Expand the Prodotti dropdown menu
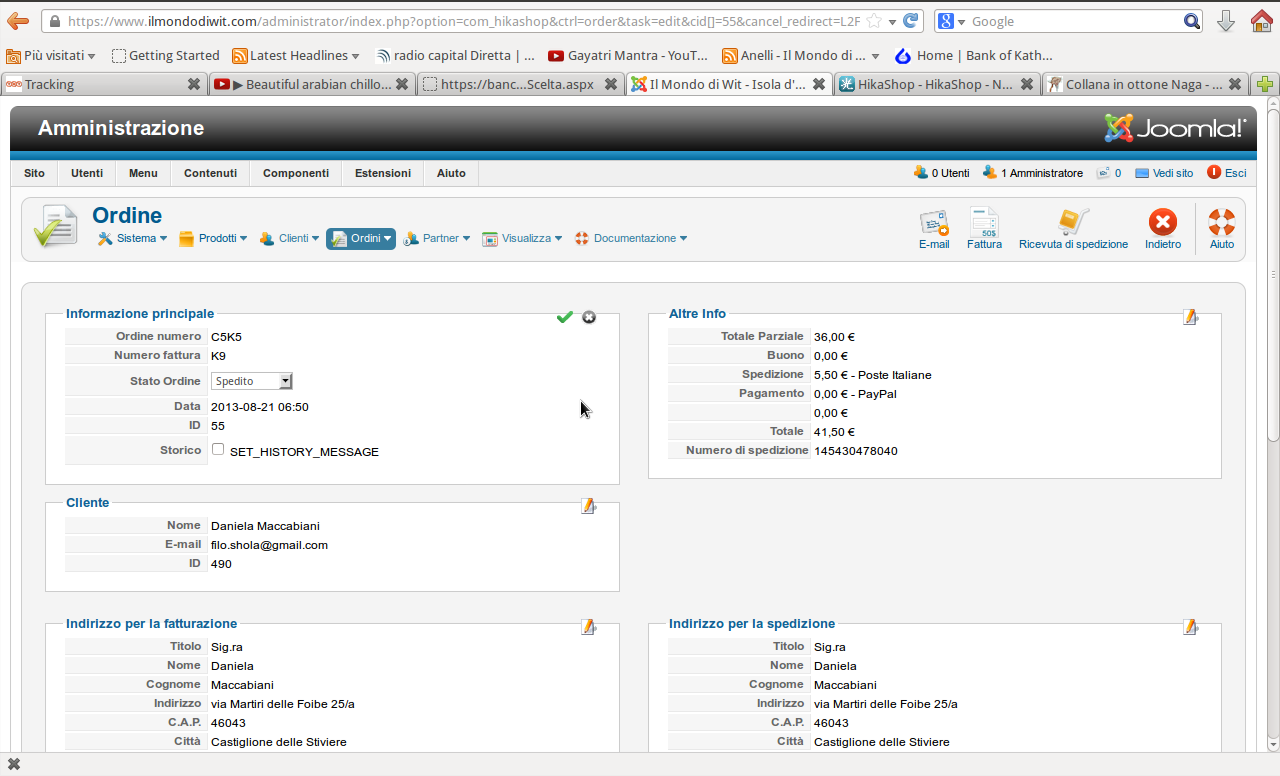This screenshot has width=1280, height=776. pos(213,239)
